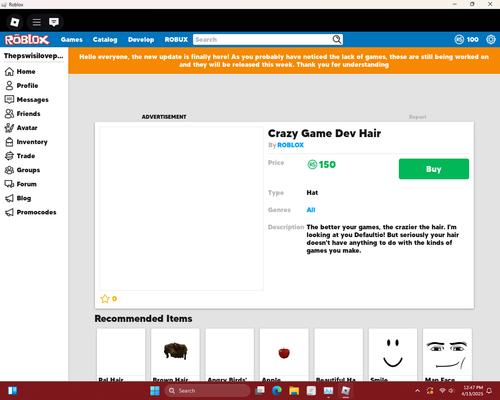Click the All genres link
Image resolution: width=500 pixels, height=400 pixels.
click(x=311, y=210)
